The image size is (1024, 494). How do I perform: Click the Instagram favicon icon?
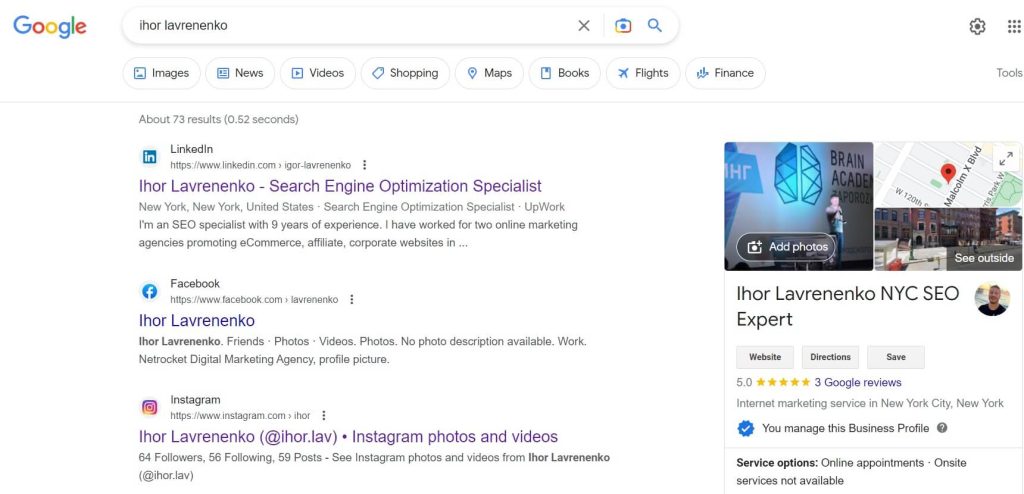[x=150, y=408]
